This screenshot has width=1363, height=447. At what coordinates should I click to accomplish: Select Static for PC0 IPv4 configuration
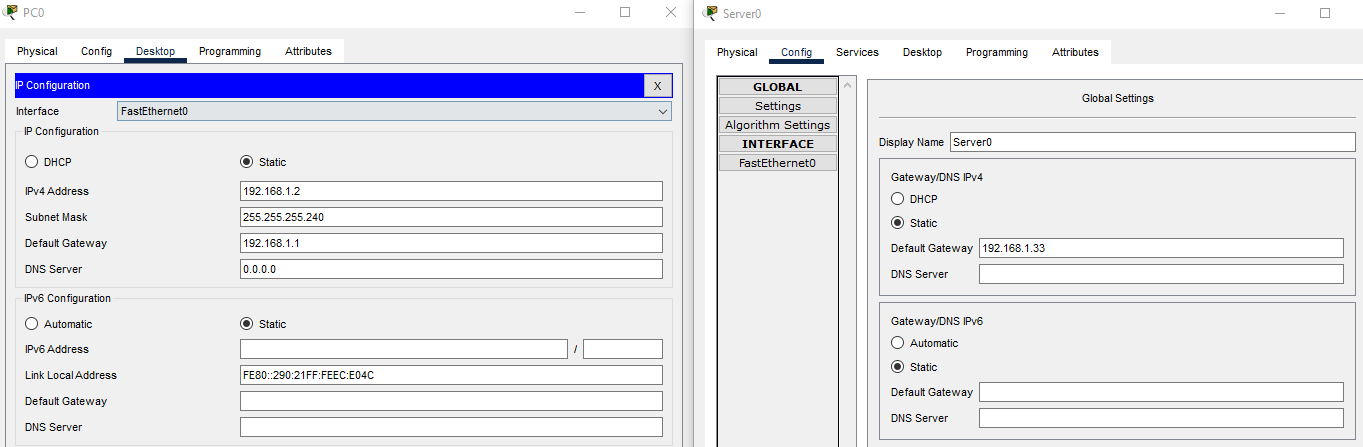247,162
